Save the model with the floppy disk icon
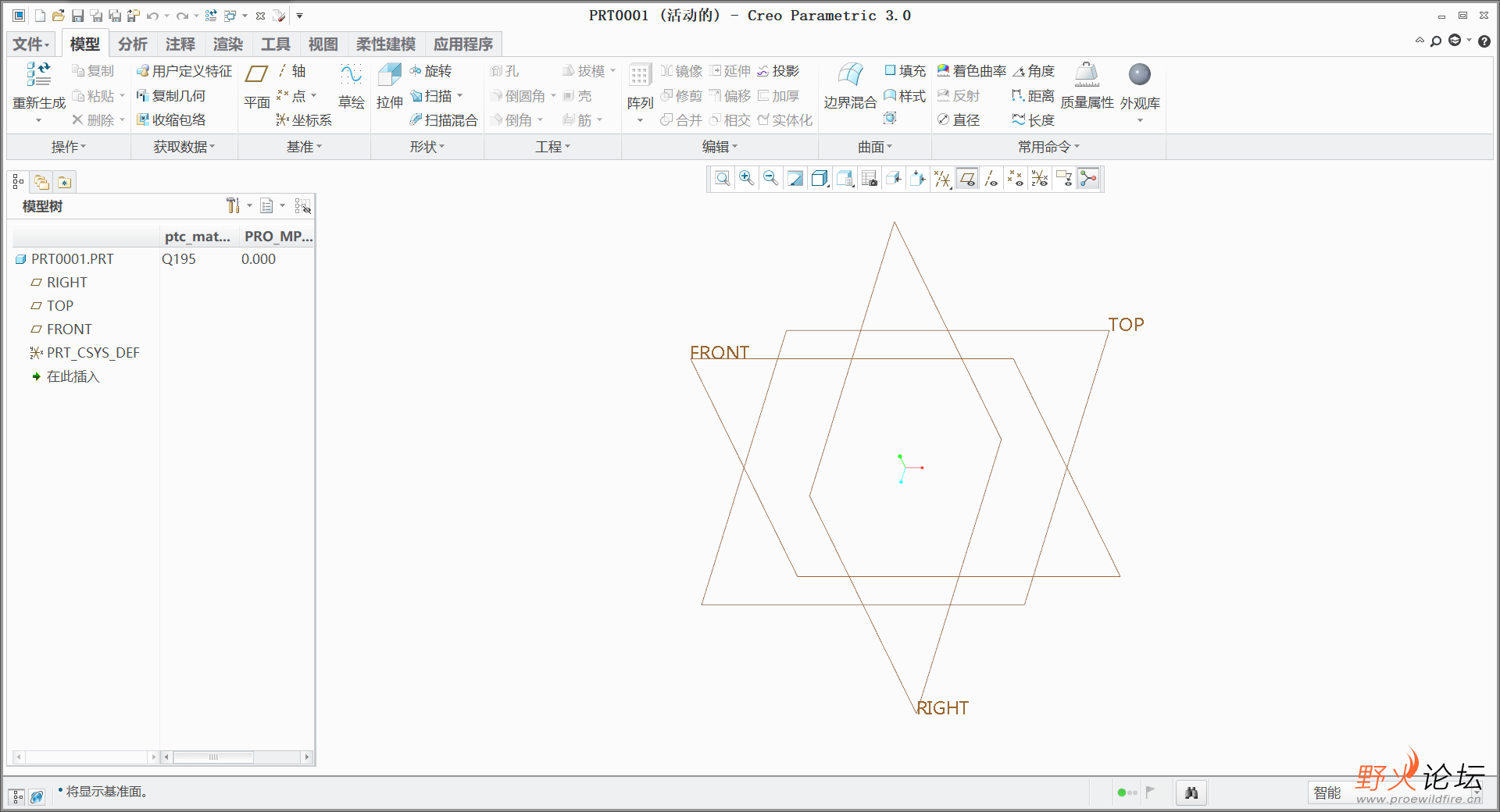1500x812 pixels. pyautogui.click(x=77, y=16)
